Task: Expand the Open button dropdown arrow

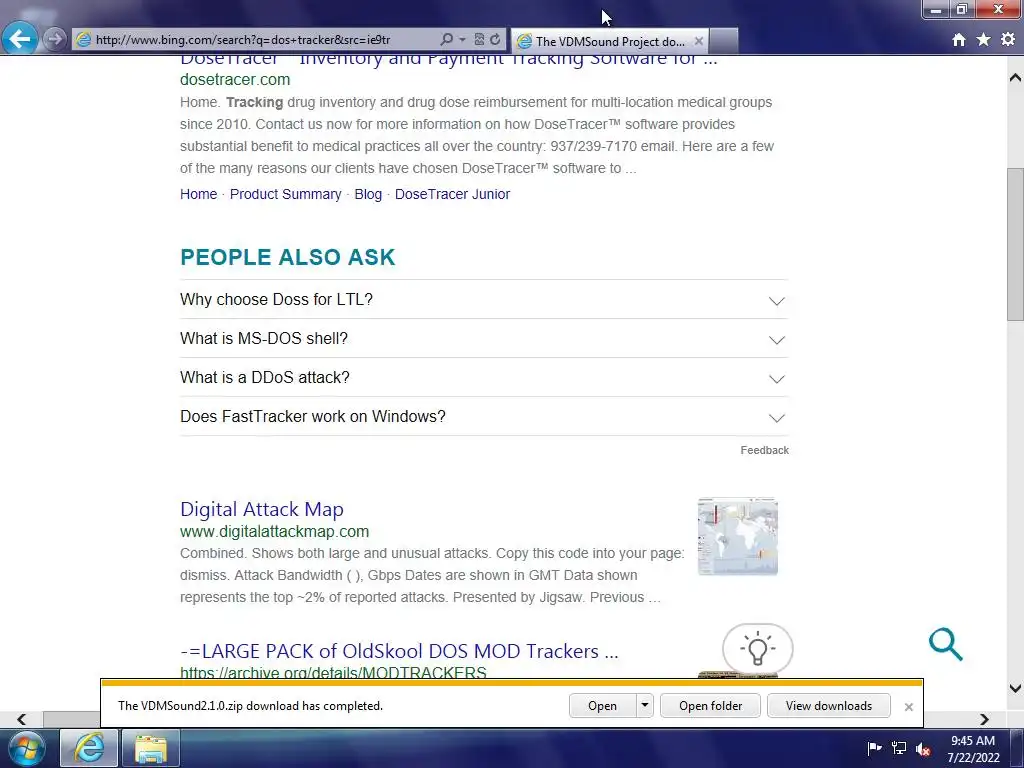Action: coord(645,706)
